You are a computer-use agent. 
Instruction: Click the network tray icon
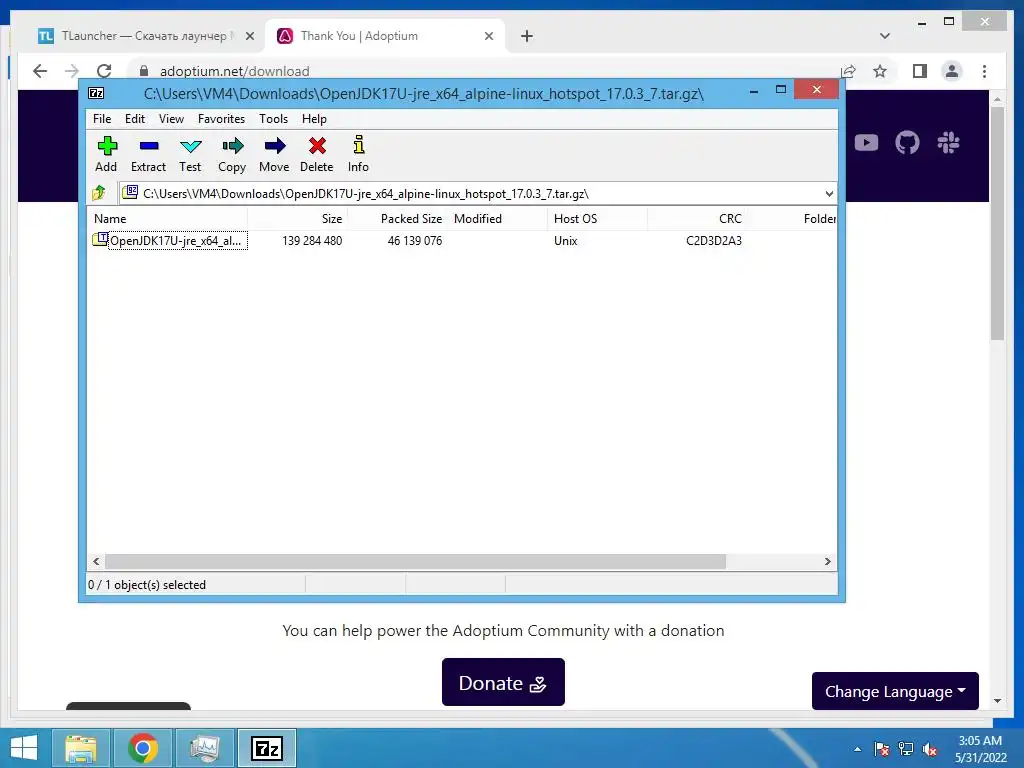tap(906, 749)
